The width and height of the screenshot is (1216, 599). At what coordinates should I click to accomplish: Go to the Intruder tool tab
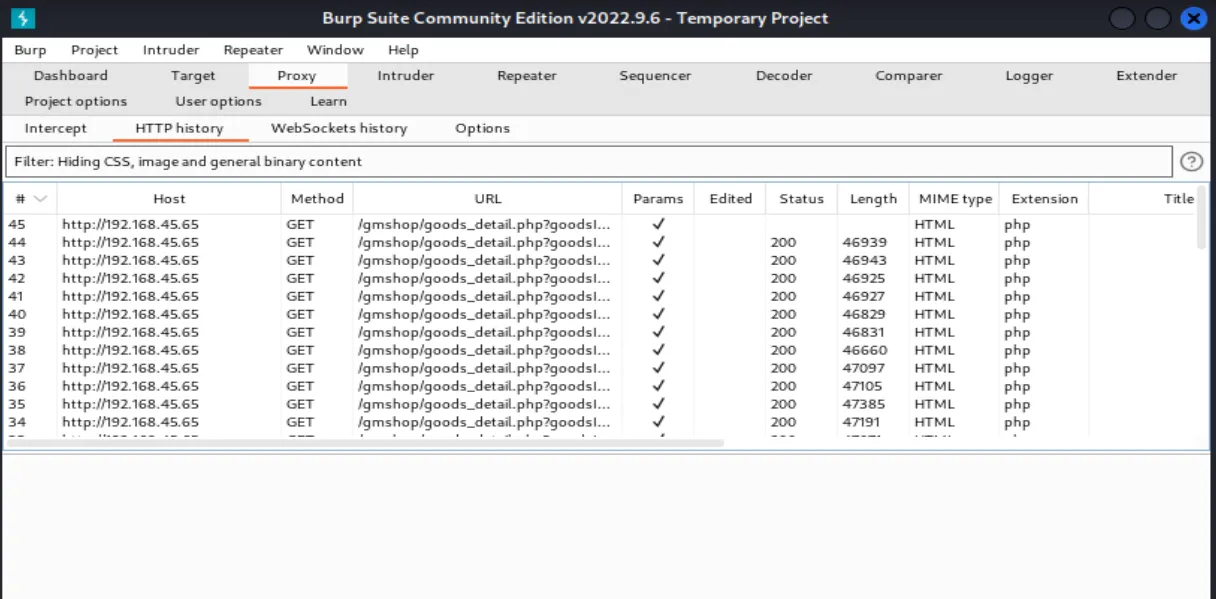[x=406, y=75]
